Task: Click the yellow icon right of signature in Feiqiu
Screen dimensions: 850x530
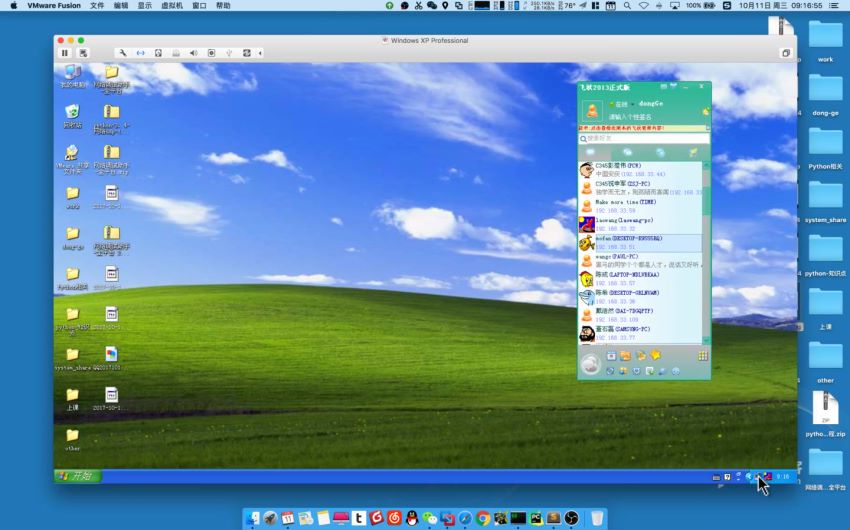Action: pyautogui.click(x=705, y=112)
